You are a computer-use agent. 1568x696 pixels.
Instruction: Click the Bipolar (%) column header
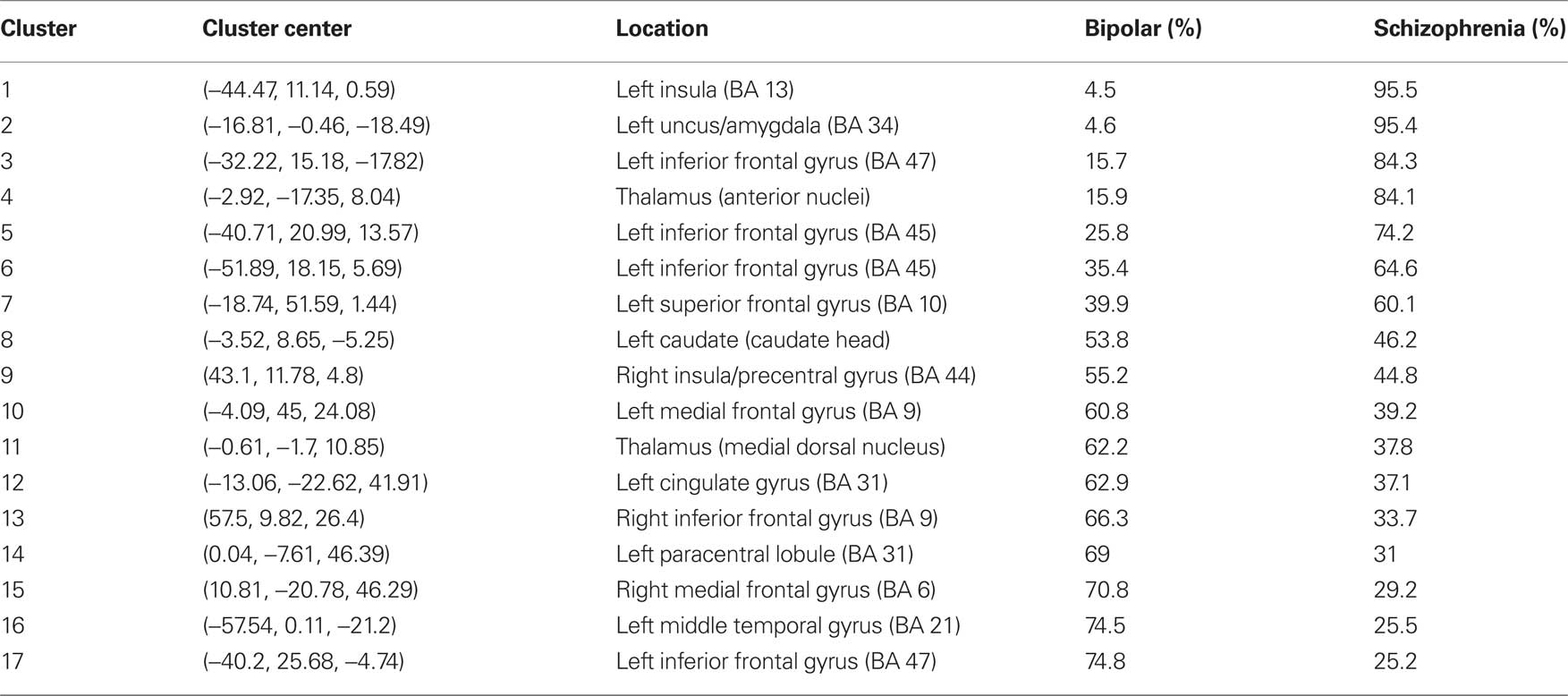click(1143, 29)
